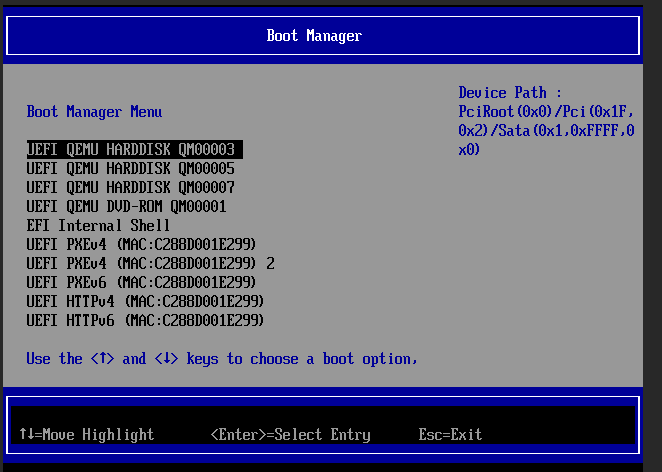Select first UEFI PXEv4 MAC:C288D001E299 entry
The height and width of the screenshot is (472, 662).
pos(141,244)
